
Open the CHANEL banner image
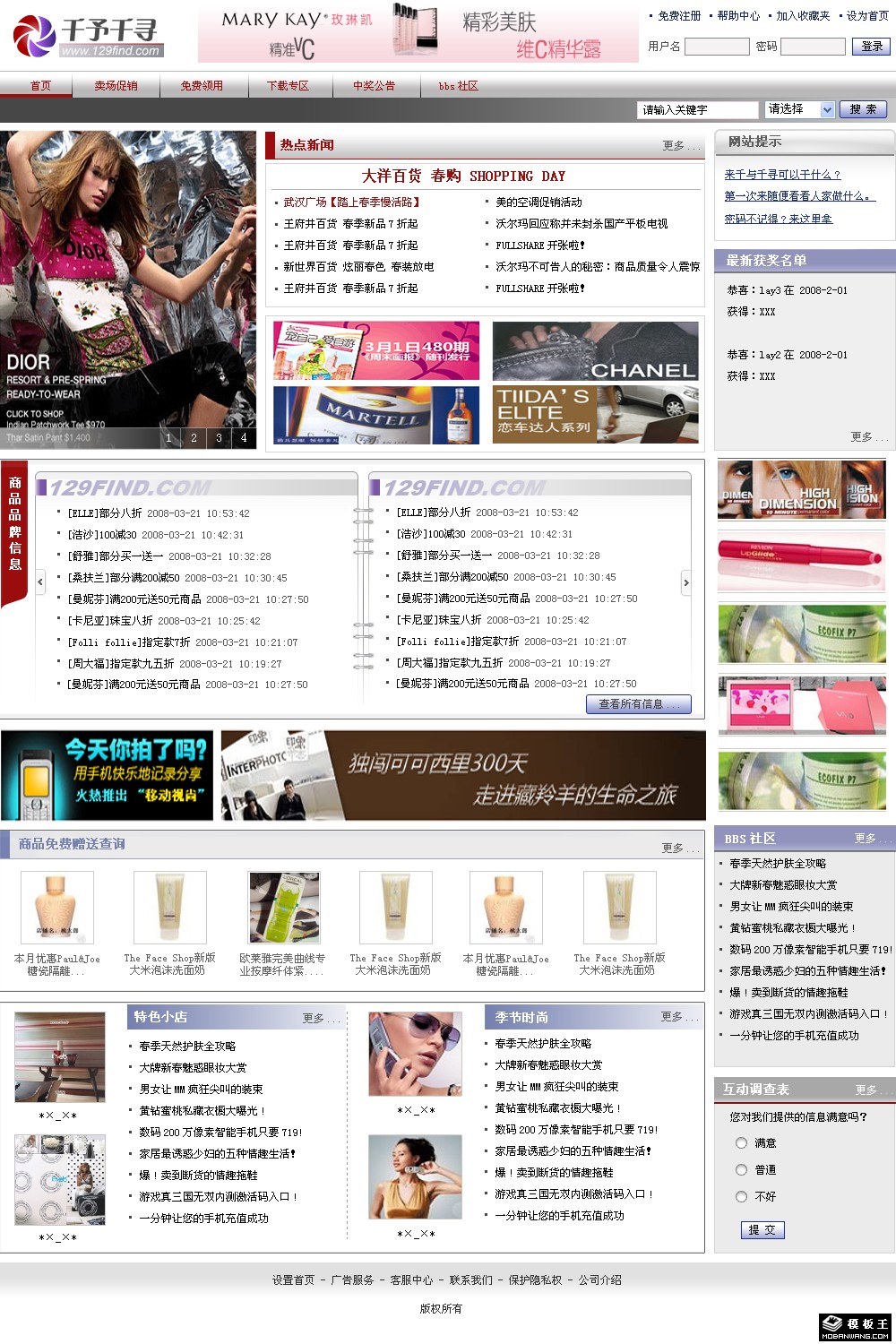pyautogui.click(x=595, y=351)
